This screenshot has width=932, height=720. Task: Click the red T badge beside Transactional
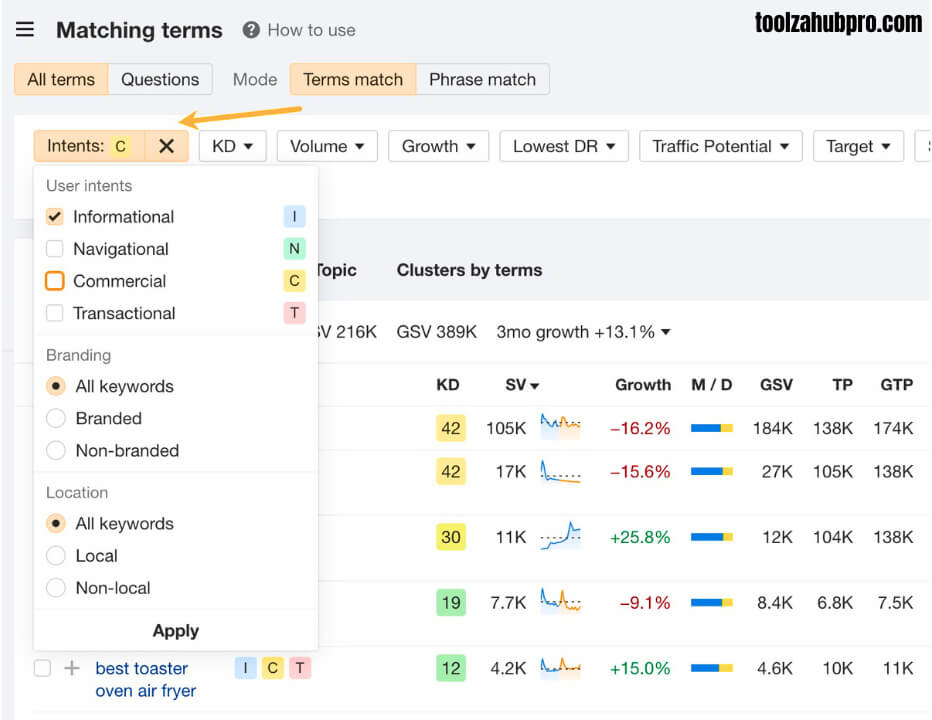click(x=294, y=313)
